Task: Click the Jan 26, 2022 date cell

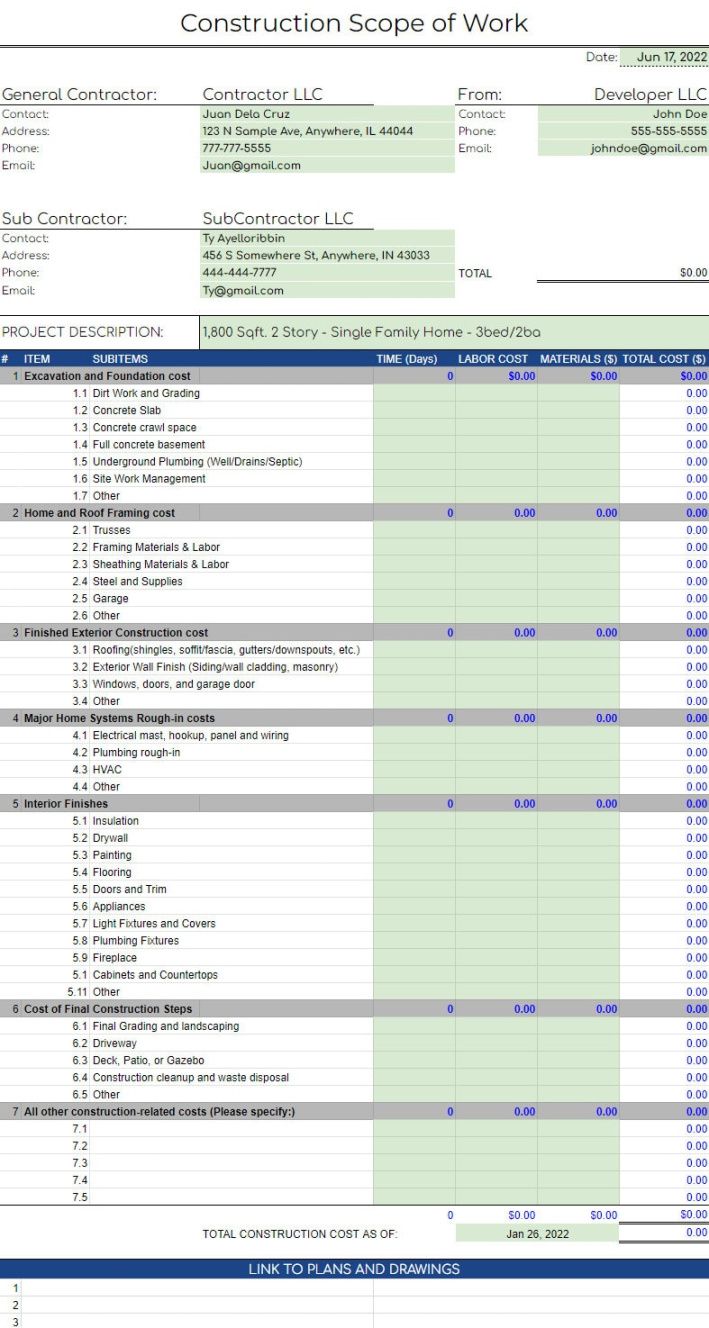Action: coord(537,1234)
